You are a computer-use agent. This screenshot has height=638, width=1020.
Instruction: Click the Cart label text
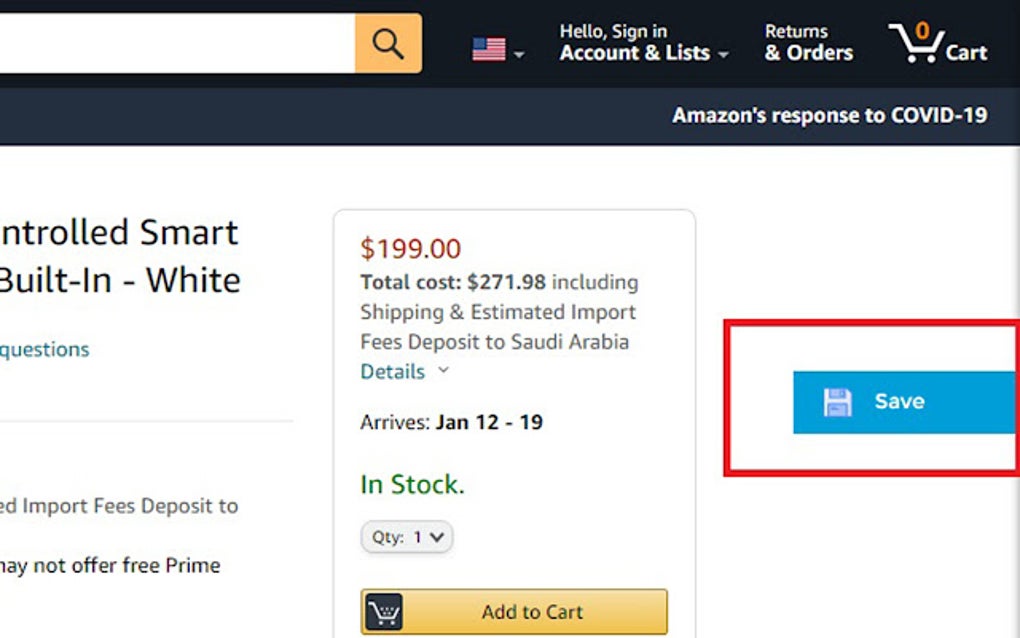(x=966, y=53)
